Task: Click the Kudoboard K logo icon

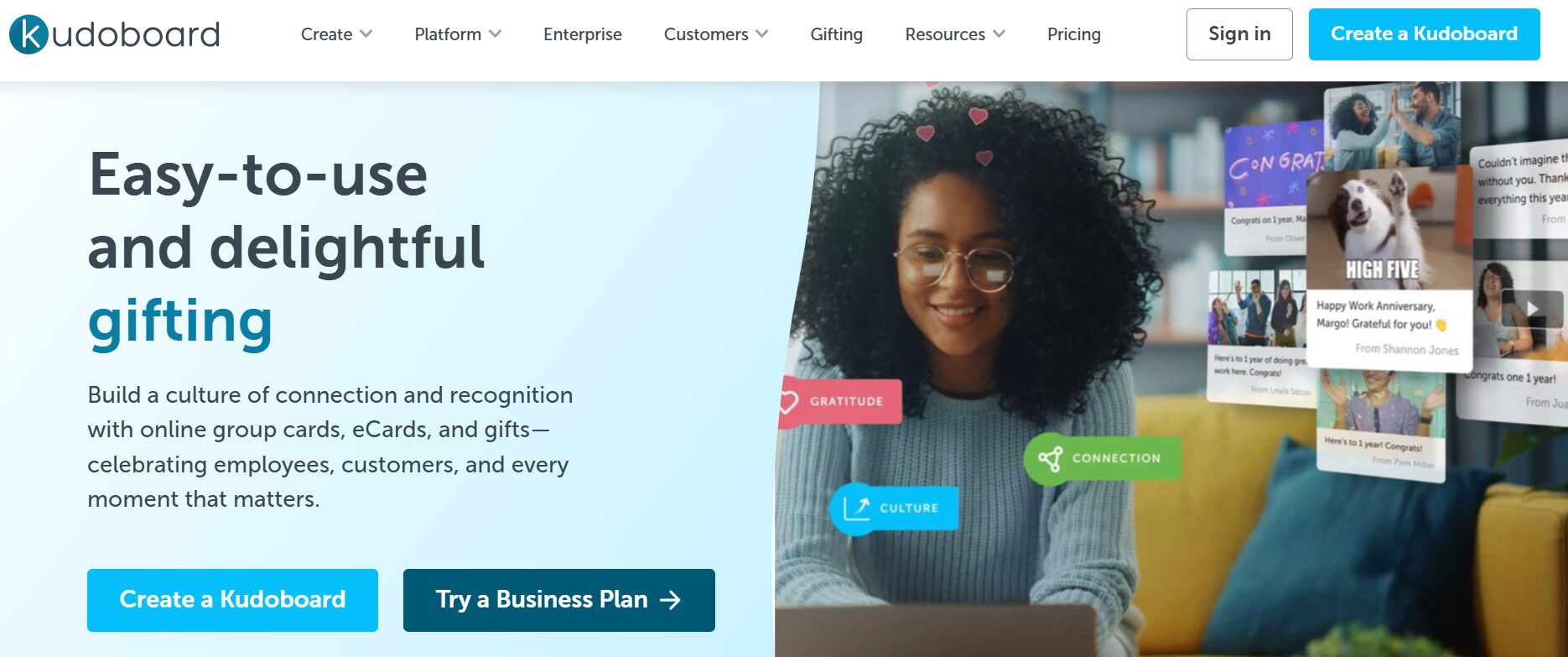Action: point(29,34)
